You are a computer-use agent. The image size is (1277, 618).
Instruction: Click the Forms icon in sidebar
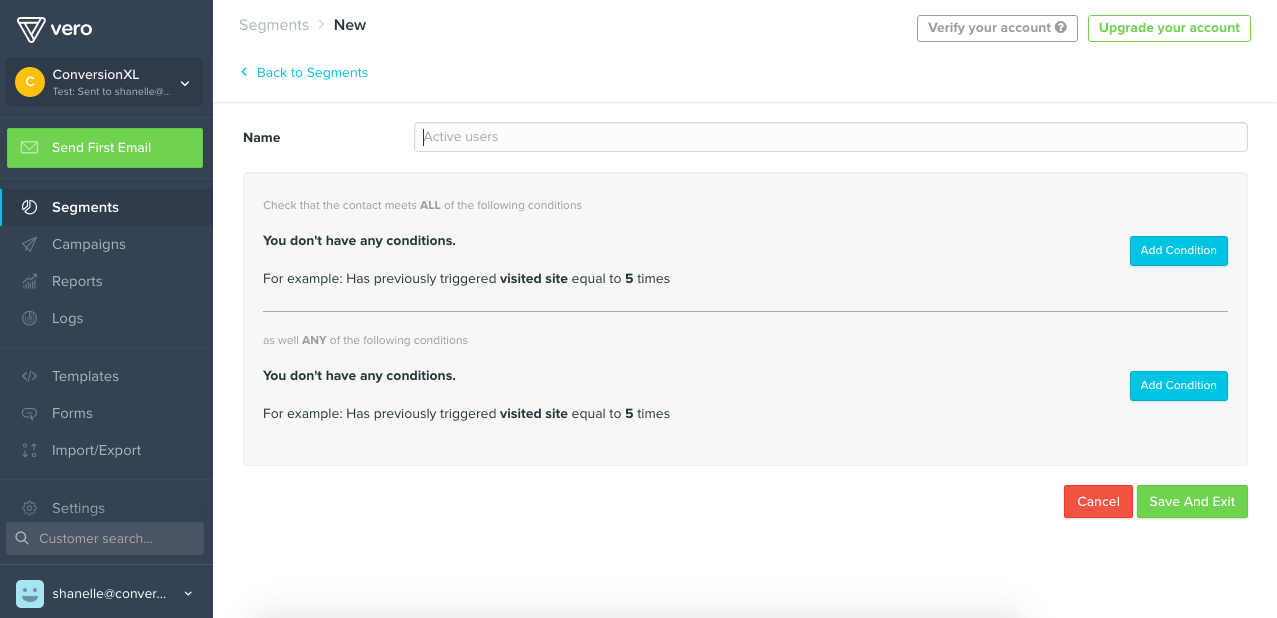click(x=30, y=413)
